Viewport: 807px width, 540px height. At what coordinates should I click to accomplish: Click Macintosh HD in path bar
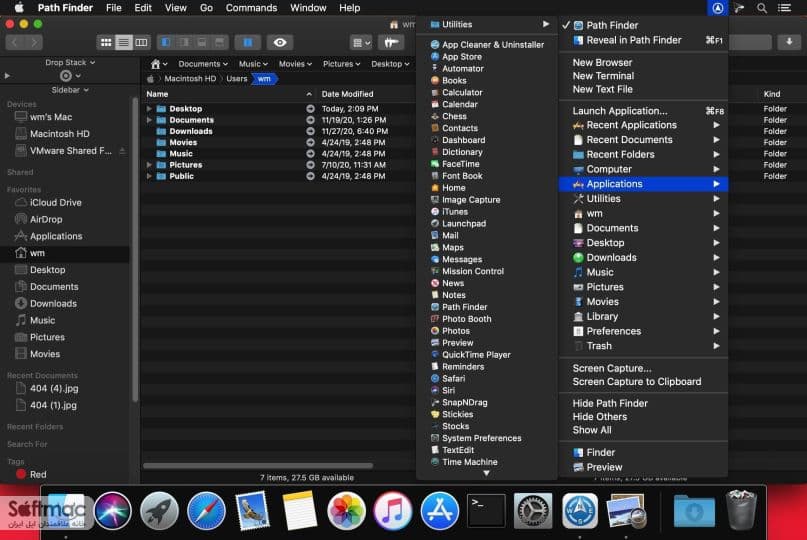coord(190,79)
